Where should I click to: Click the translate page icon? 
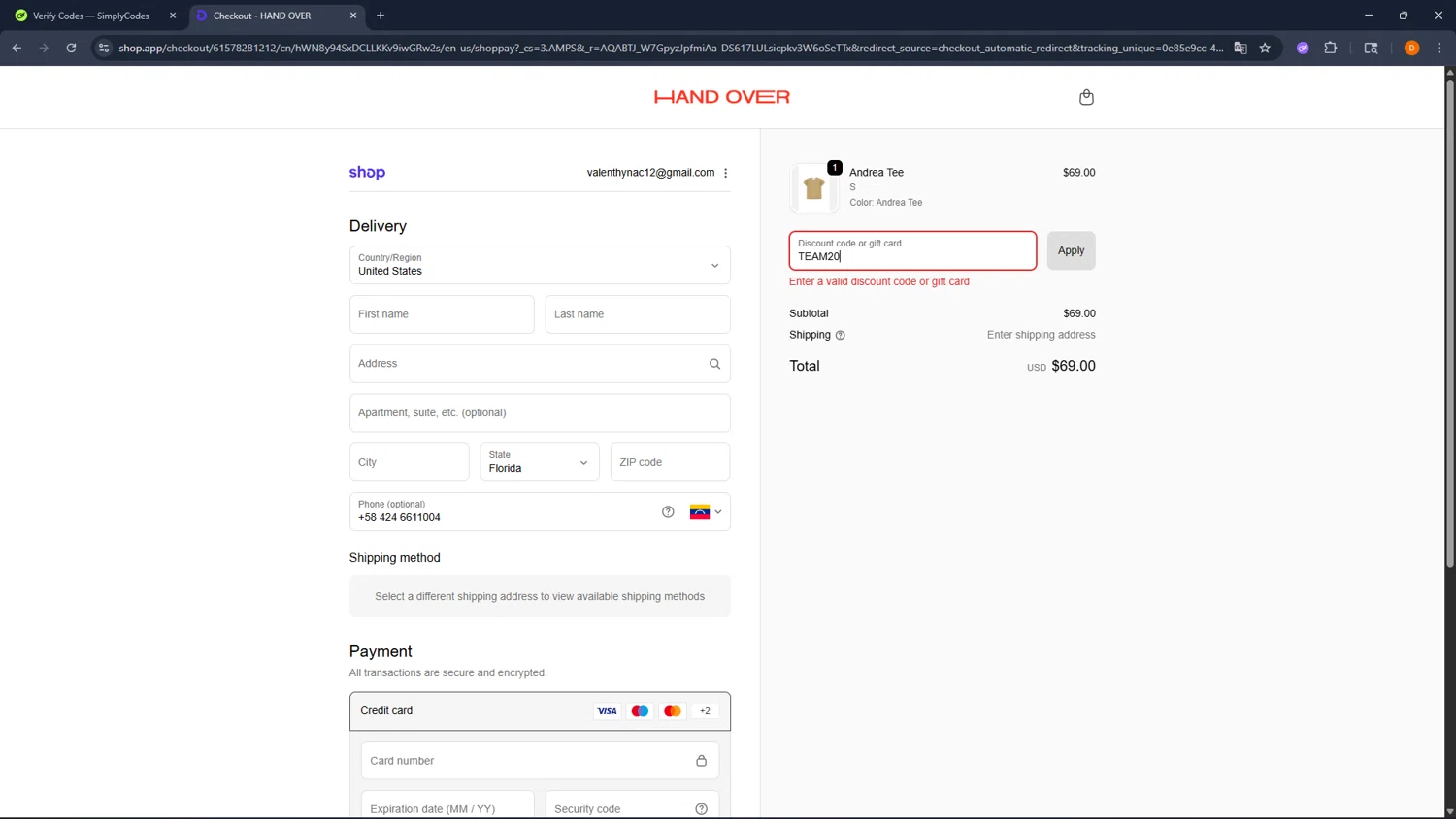click(1241, 48)
